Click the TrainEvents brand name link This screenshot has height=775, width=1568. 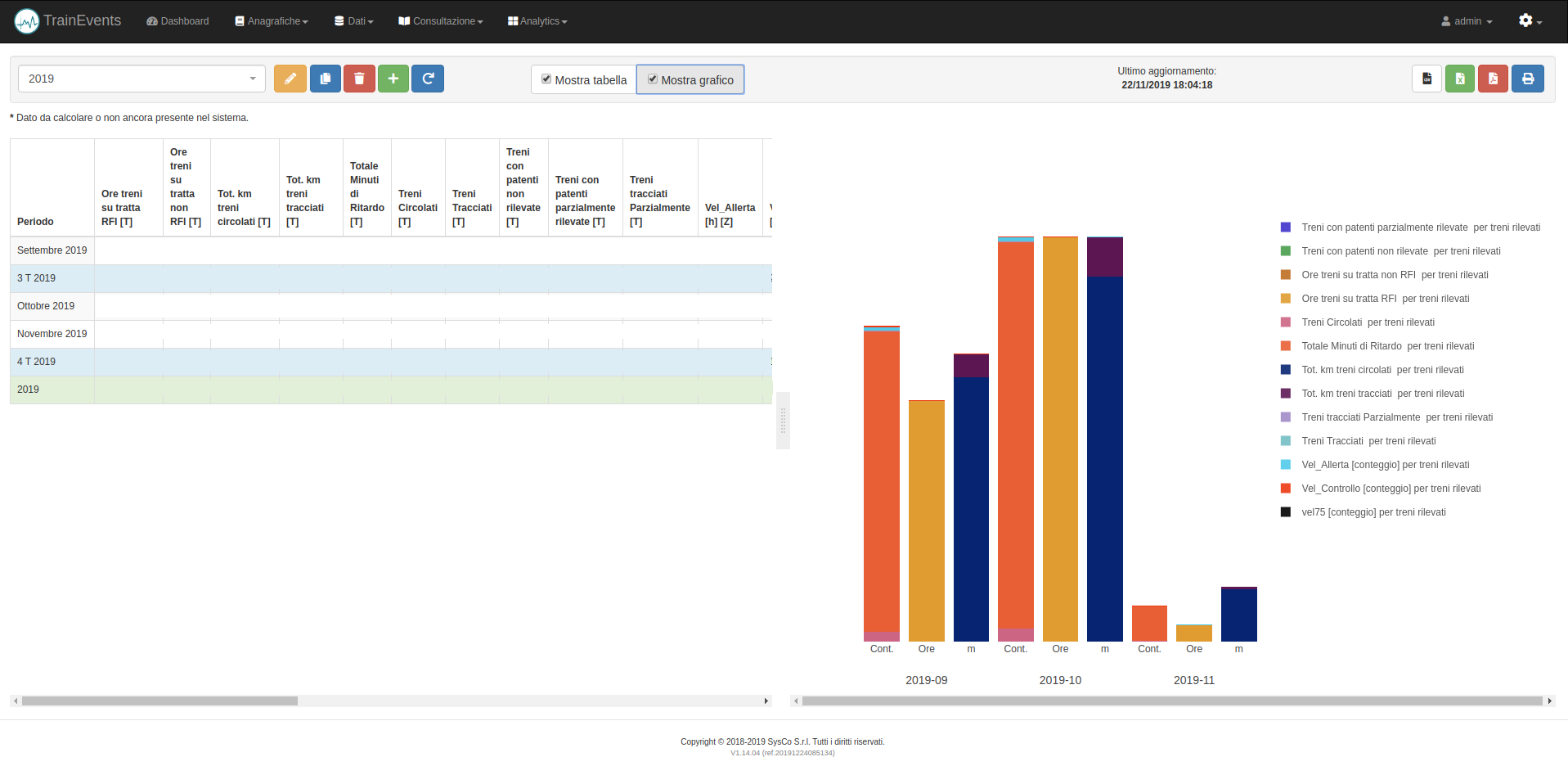[x=83, y=20]
